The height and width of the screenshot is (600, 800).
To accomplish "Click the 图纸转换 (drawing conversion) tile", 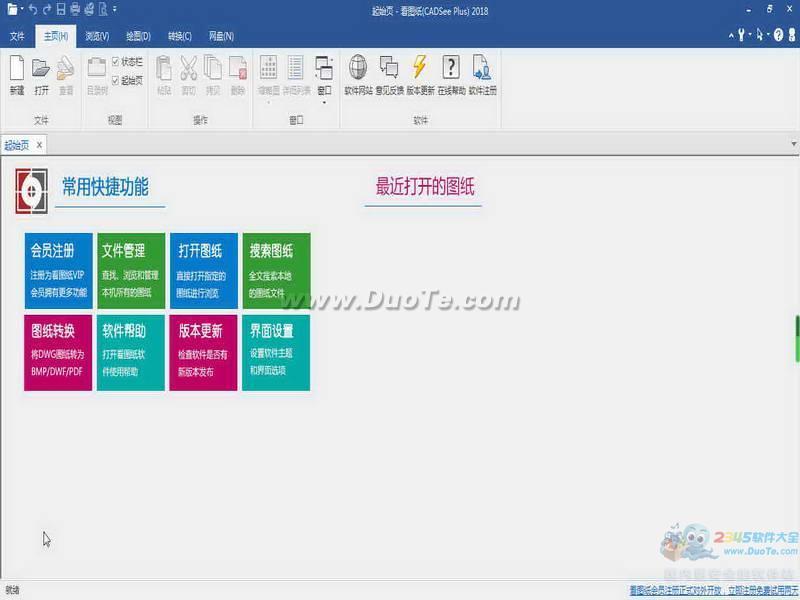I will [58, 353].
